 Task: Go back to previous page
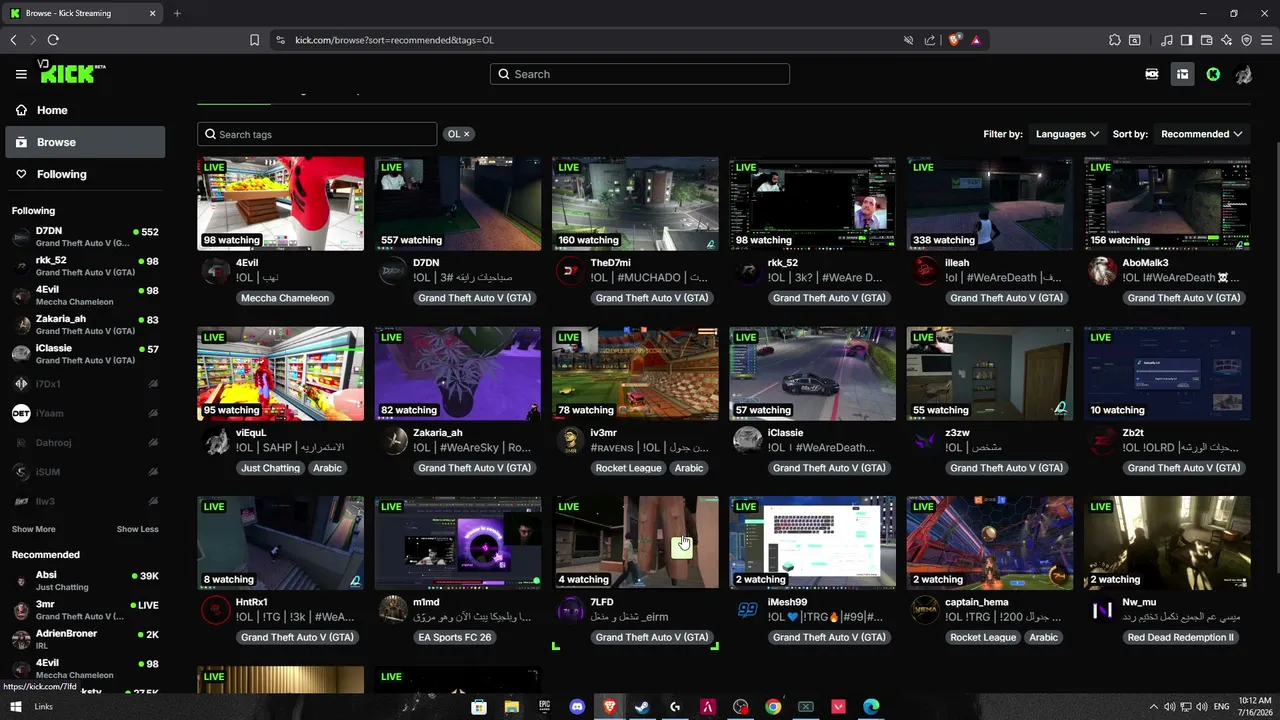coord(13,40)
